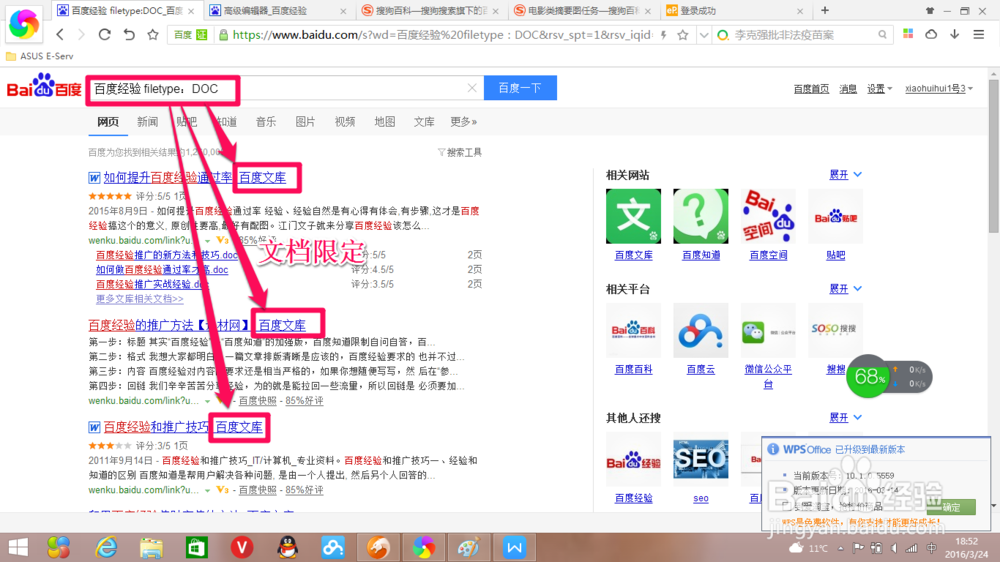Viewport: 1000px width, 562px height.
Task: Expand the 更多» tab options
Action: 464,122
